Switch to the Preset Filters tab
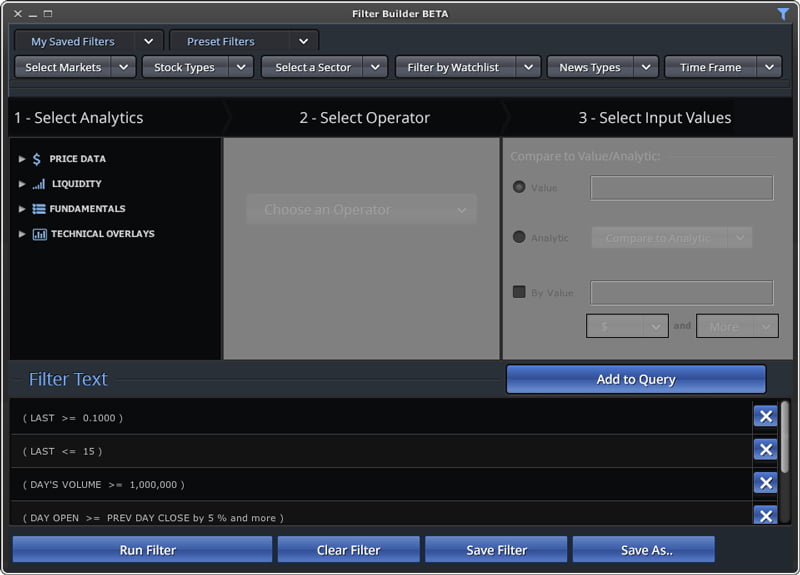The width and height of the screenshot is (800, 575). pos(221,41)
